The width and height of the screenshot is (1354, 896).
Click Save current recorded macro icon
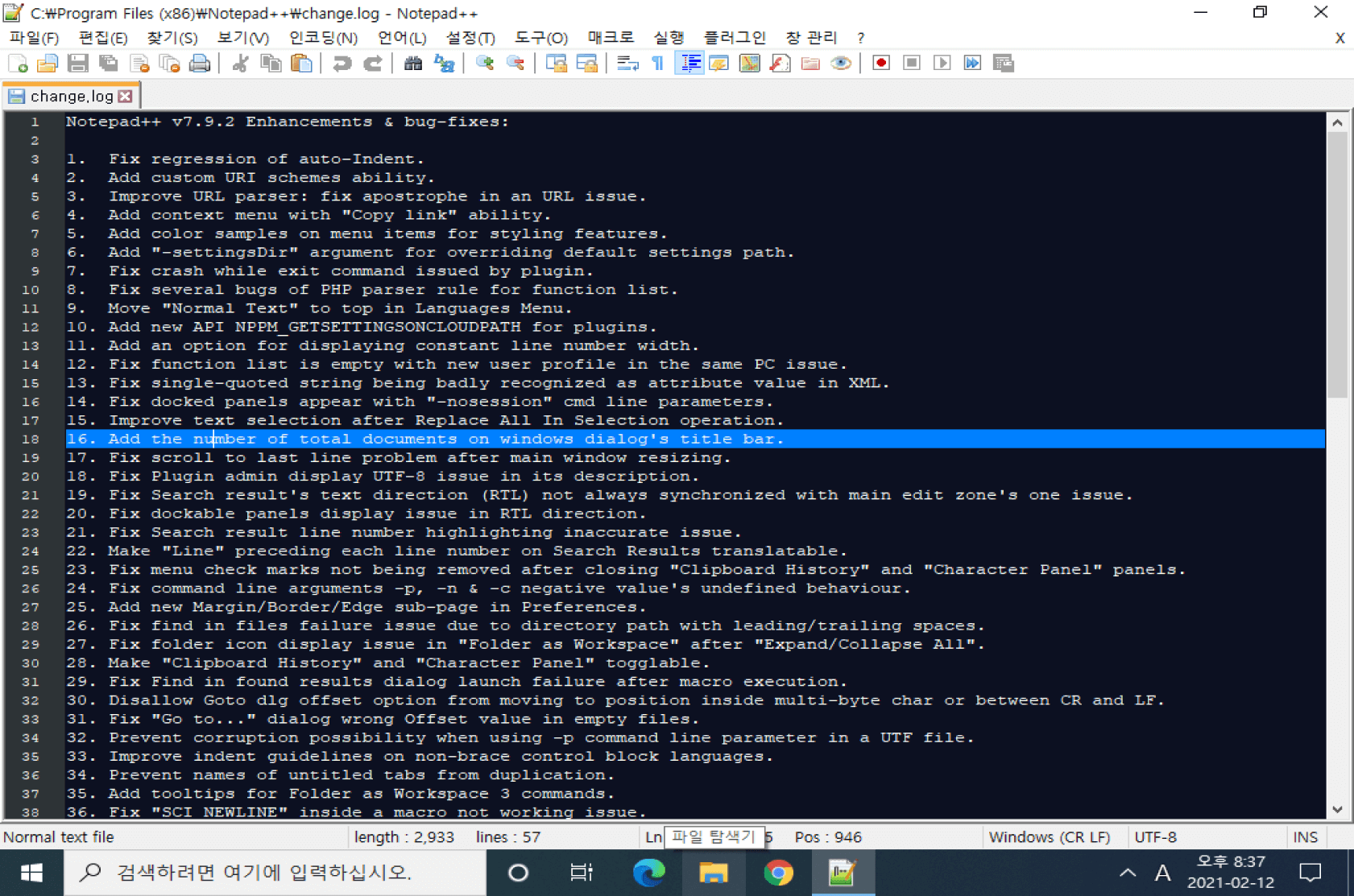[1004, 64]
